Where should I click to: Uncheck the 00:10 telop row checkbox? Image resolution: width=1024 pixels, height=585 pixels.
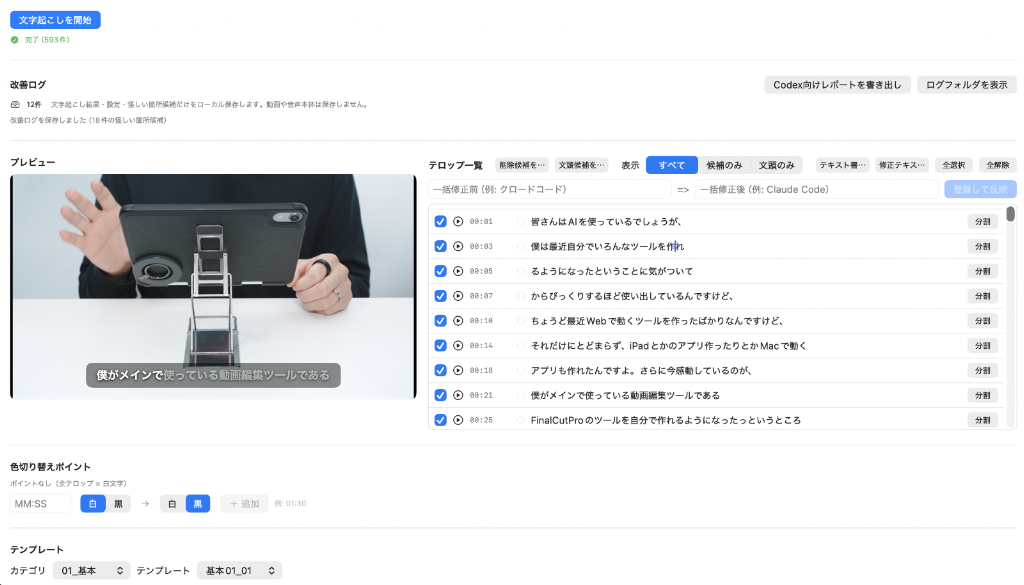pos(440,321)
